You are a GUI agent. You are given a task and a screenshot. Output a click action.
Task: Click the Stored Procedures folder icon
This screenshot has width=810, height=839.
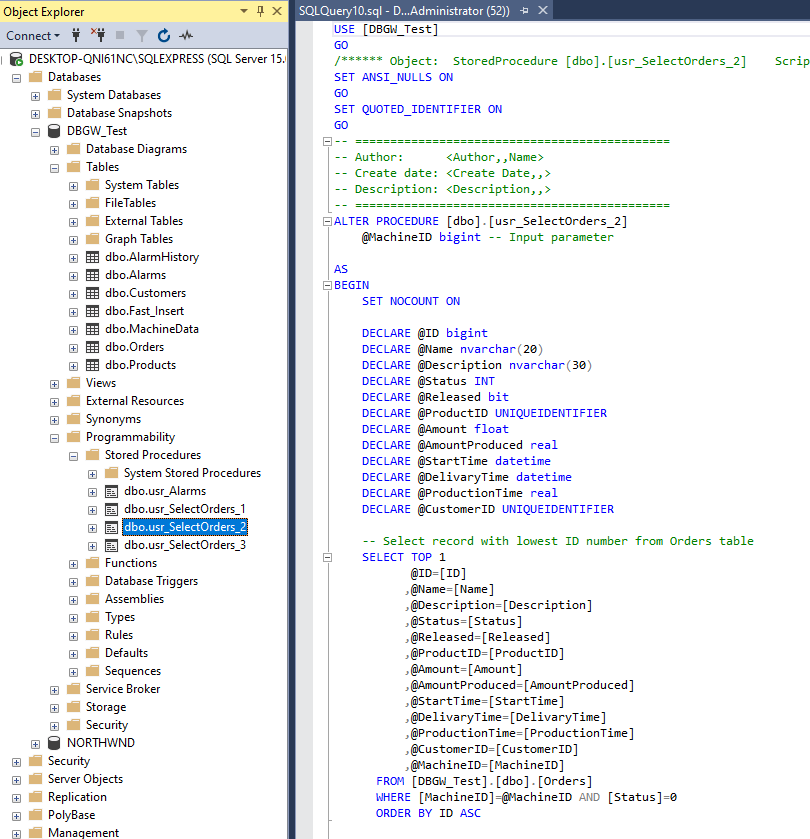(92, 455)
